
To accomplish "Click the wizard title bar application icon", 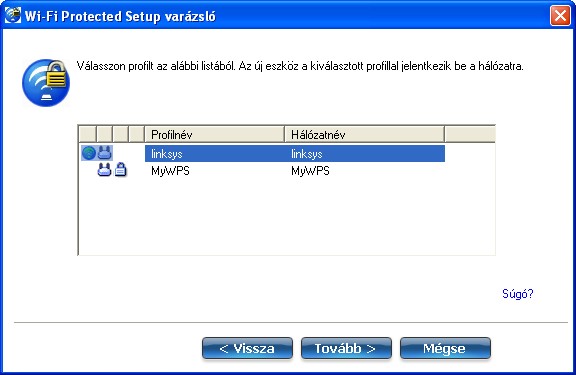I will click(13, 15).
